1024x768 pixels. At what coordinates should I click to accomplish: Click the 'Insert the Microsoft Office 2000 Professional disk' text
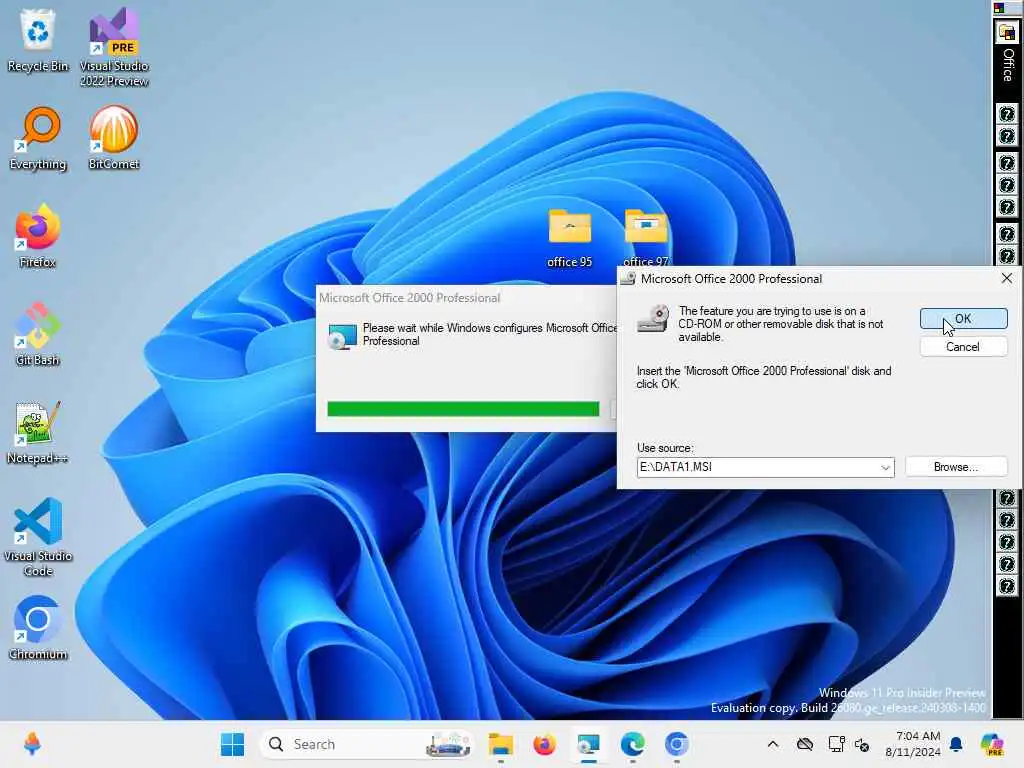pos(764,377)
